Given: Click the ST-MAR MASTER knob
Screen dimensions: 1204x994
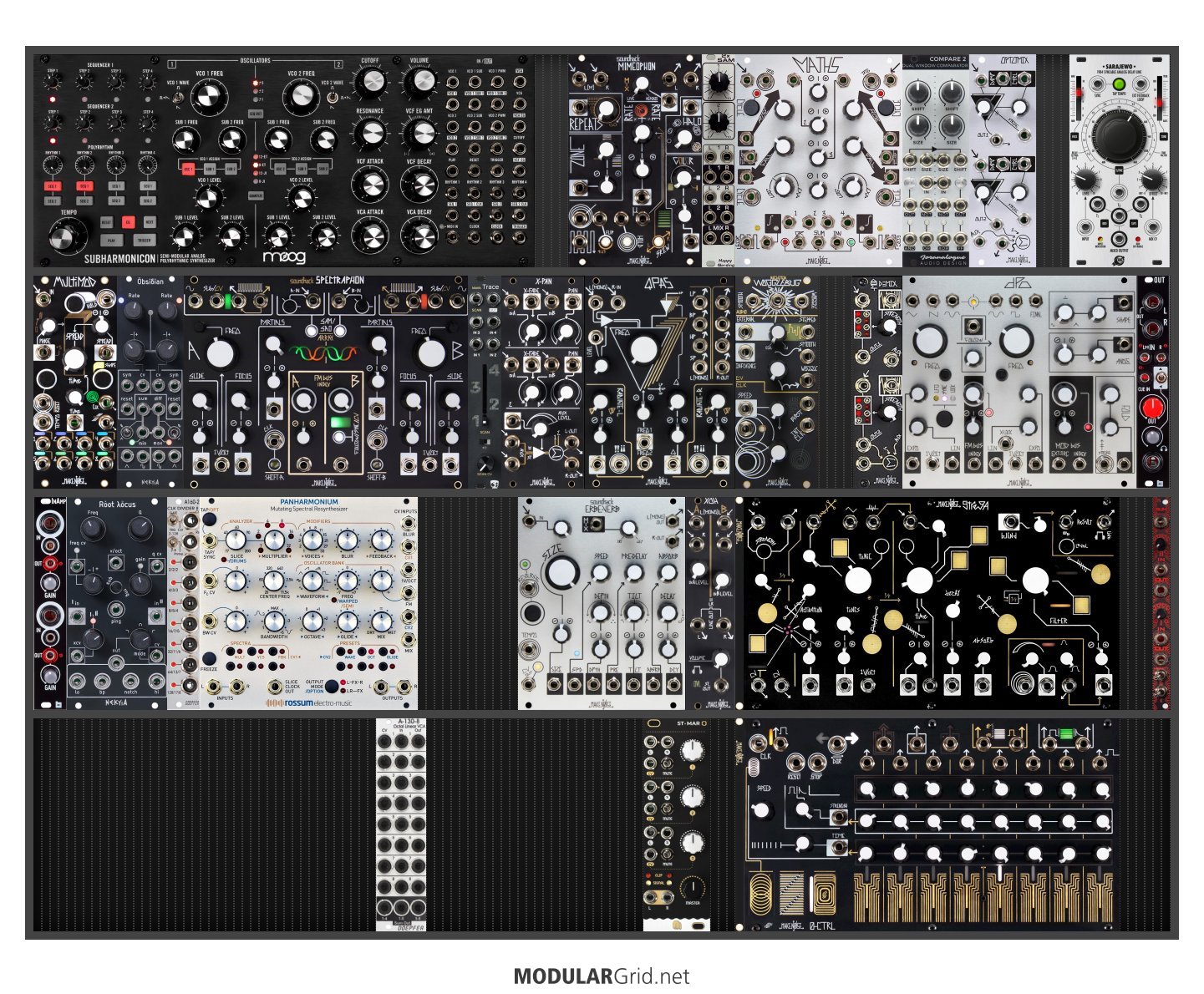Looking at the screenshot, I should [x=692, y=887].
